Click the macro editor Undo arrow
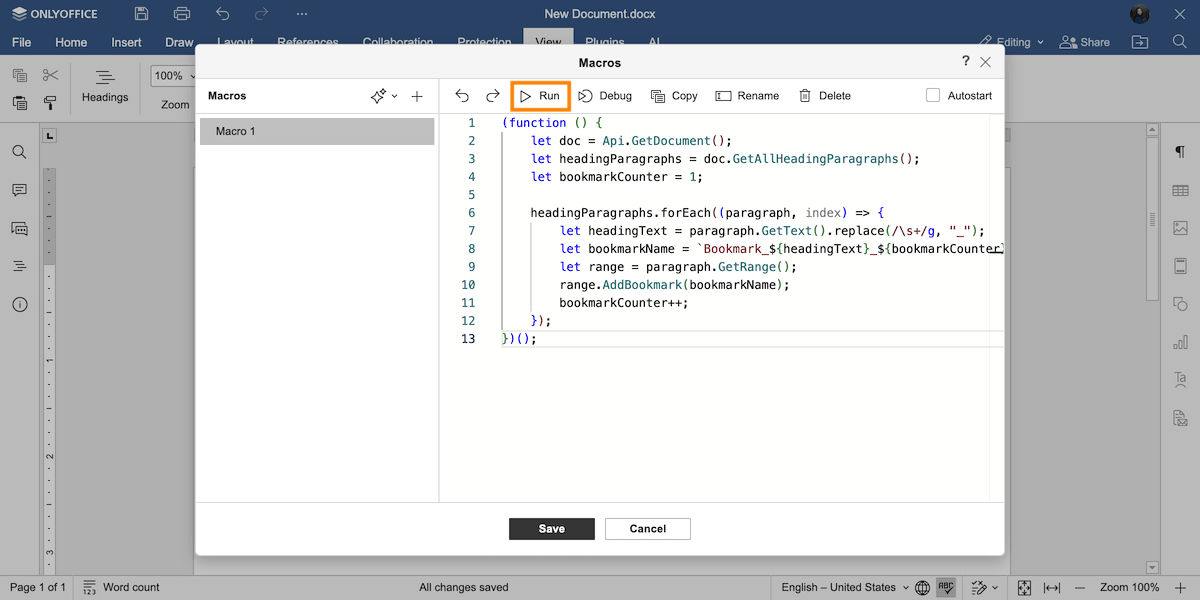 [x=462, y=96]
